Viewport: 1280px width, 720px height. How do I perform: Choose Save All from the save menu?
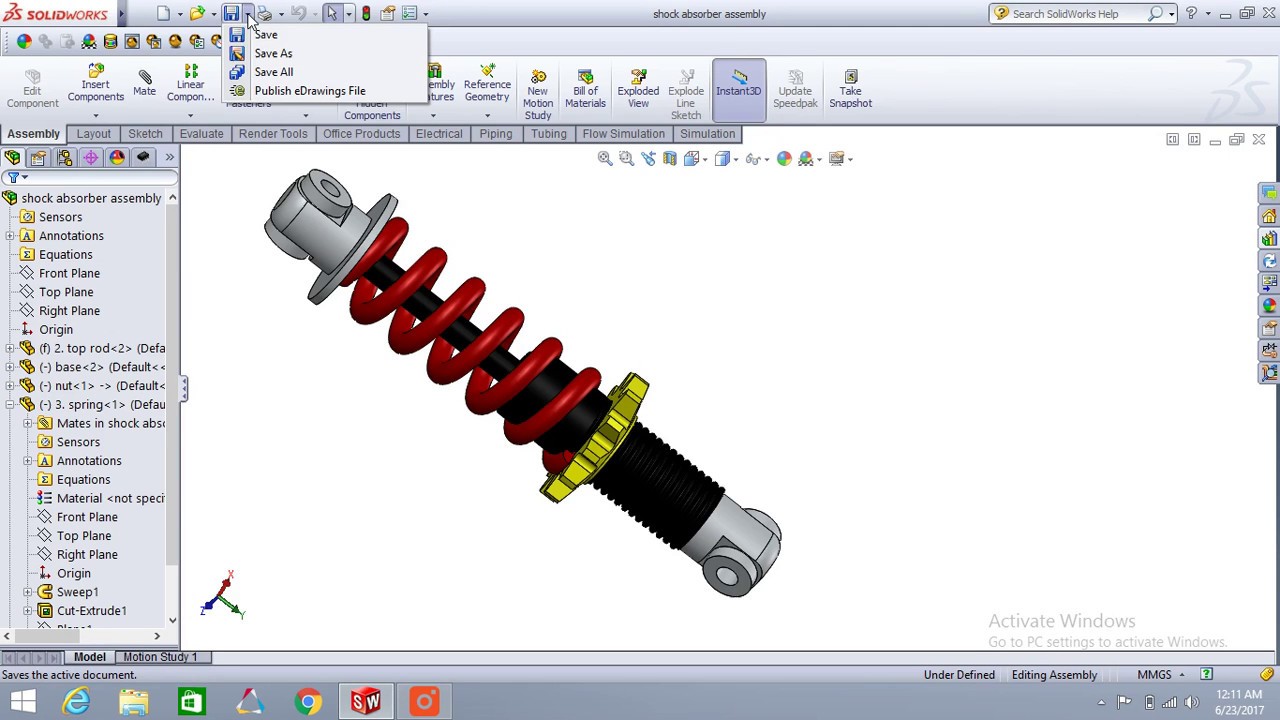pyautogui.click(x=273, y=72)
